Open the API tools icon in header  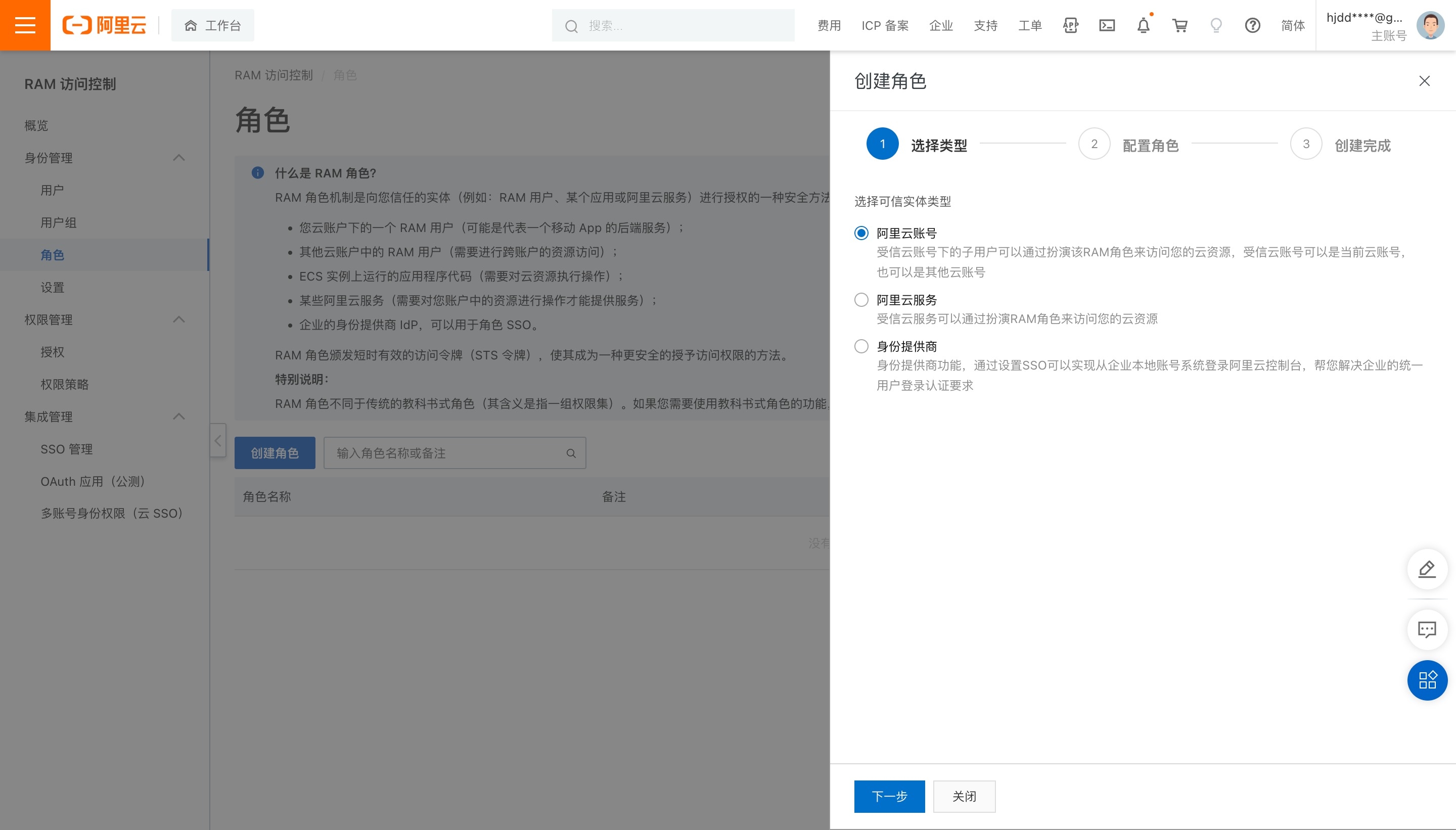1071,25
